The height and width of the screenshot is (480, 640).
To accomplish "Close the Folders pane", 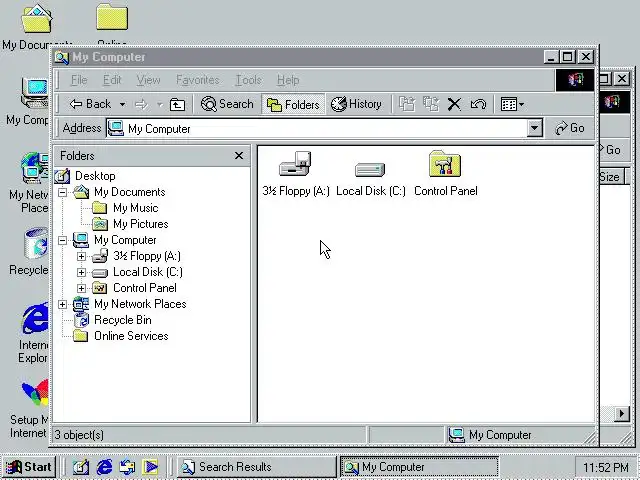I will click(239, 156).
